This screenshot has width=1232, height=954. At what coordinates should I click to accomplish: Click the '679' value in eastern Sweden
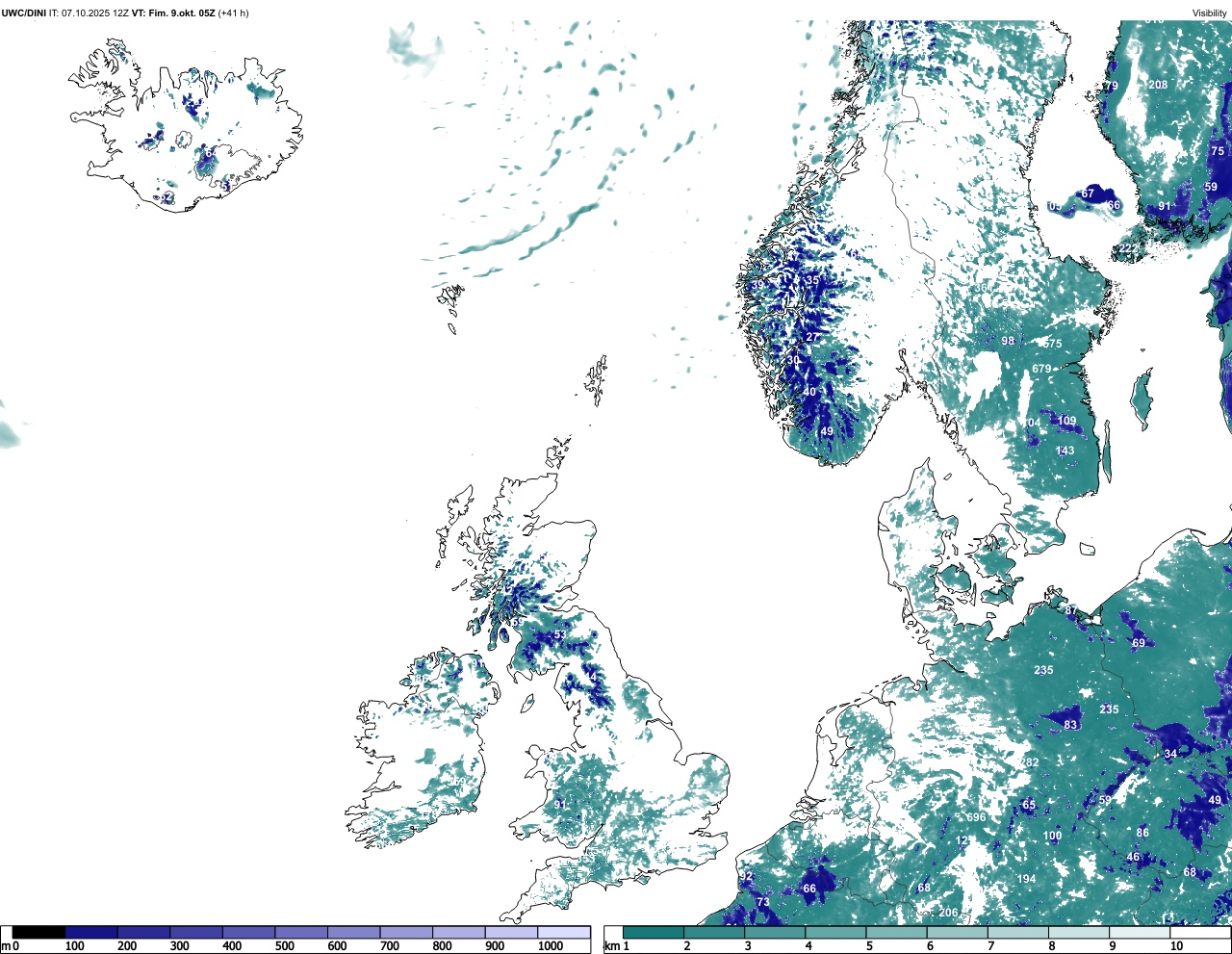pyautogui.click(x=1041, y=369)
